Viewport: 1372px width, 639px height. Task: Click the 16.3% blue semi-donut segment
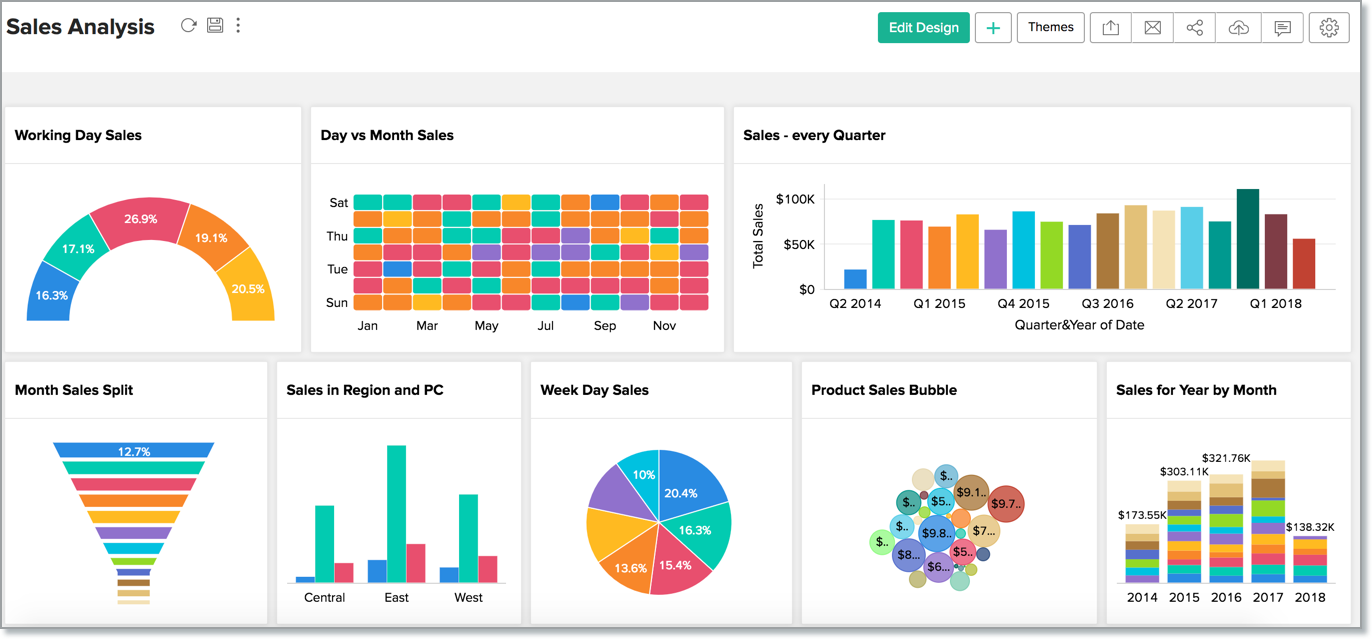coord(52,295)
